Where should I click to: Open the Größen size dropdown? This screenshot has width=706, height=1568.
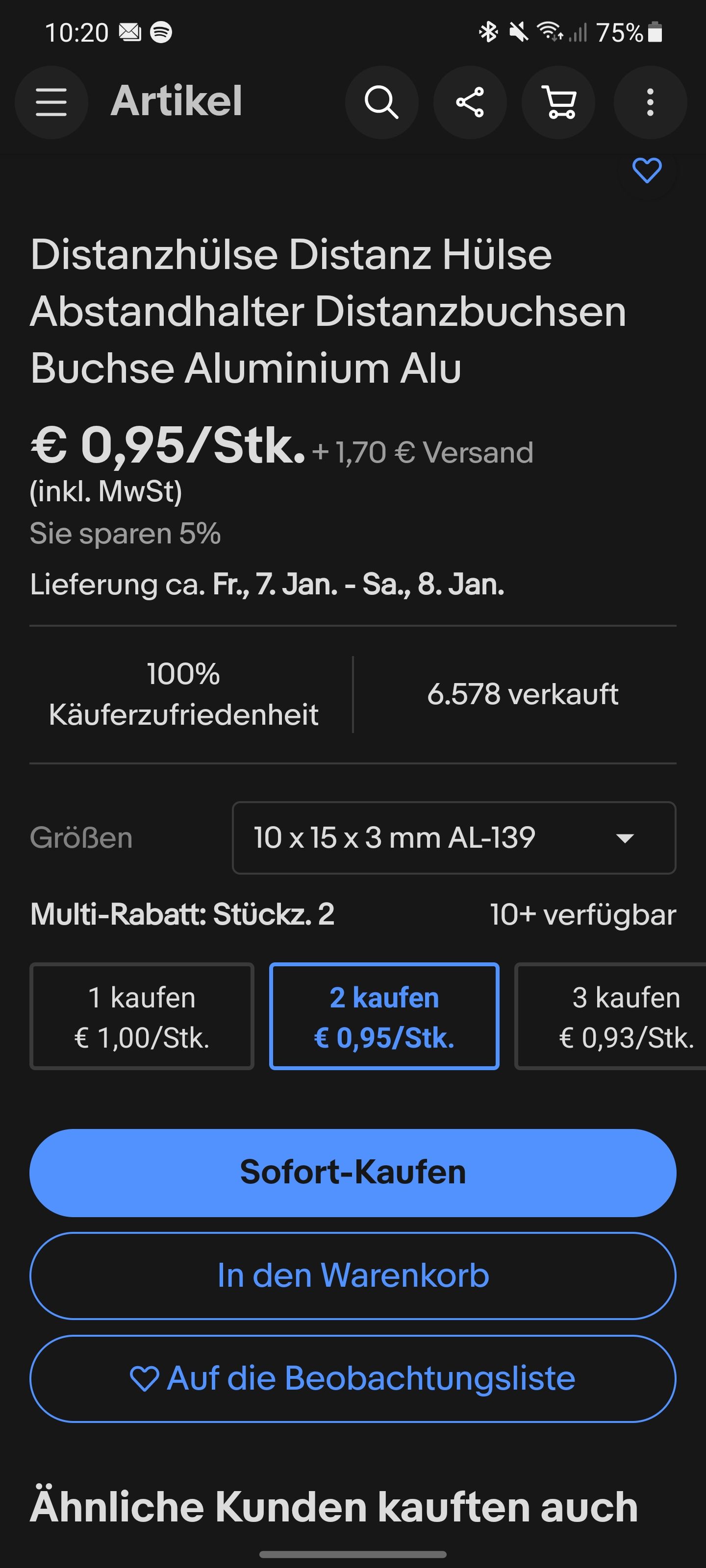tap(454, 837)
